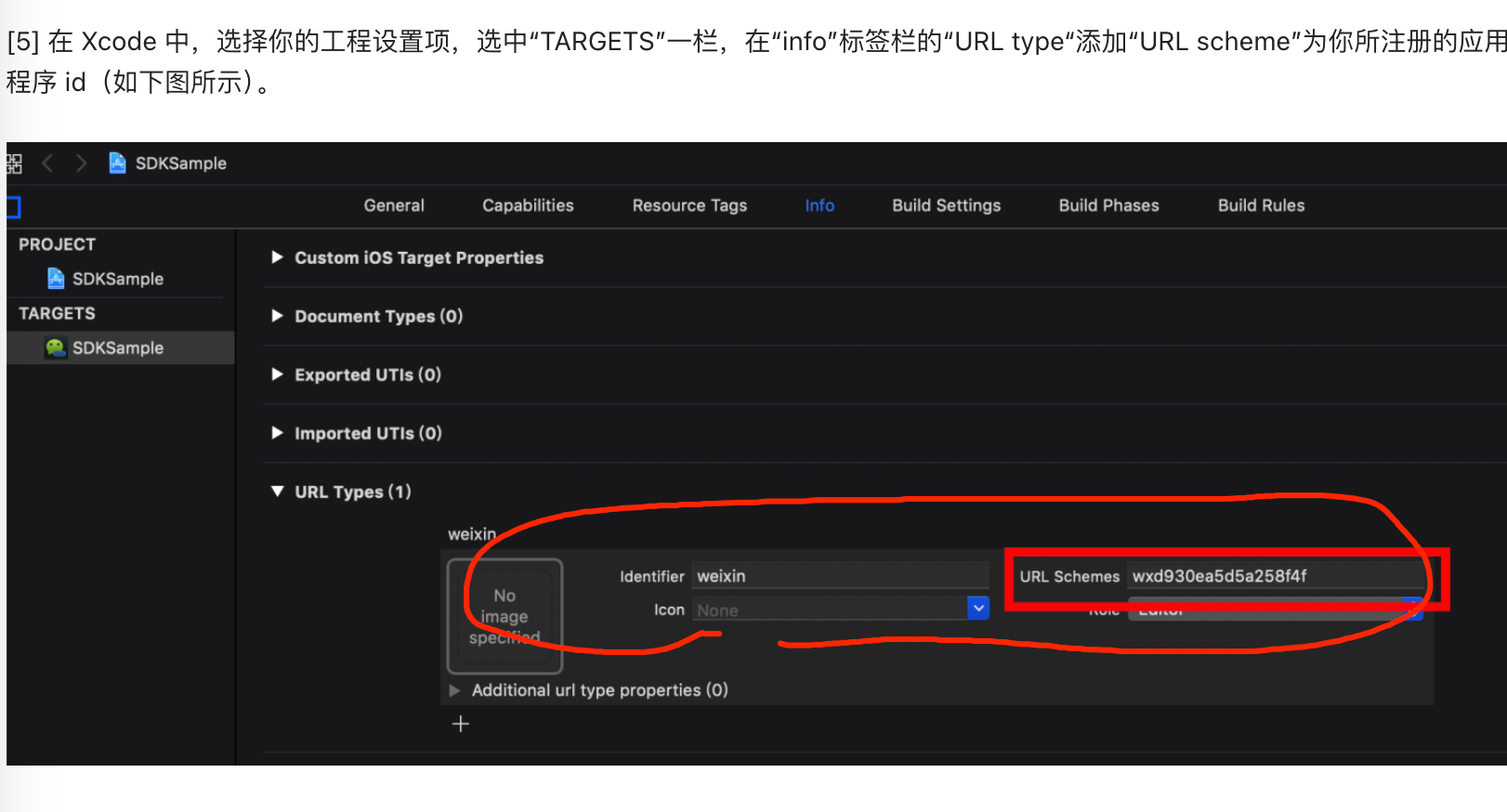Viewport: 1507px width, 812px height.
Task: Open the related items grid icon
Action: (x=14, y=164)
